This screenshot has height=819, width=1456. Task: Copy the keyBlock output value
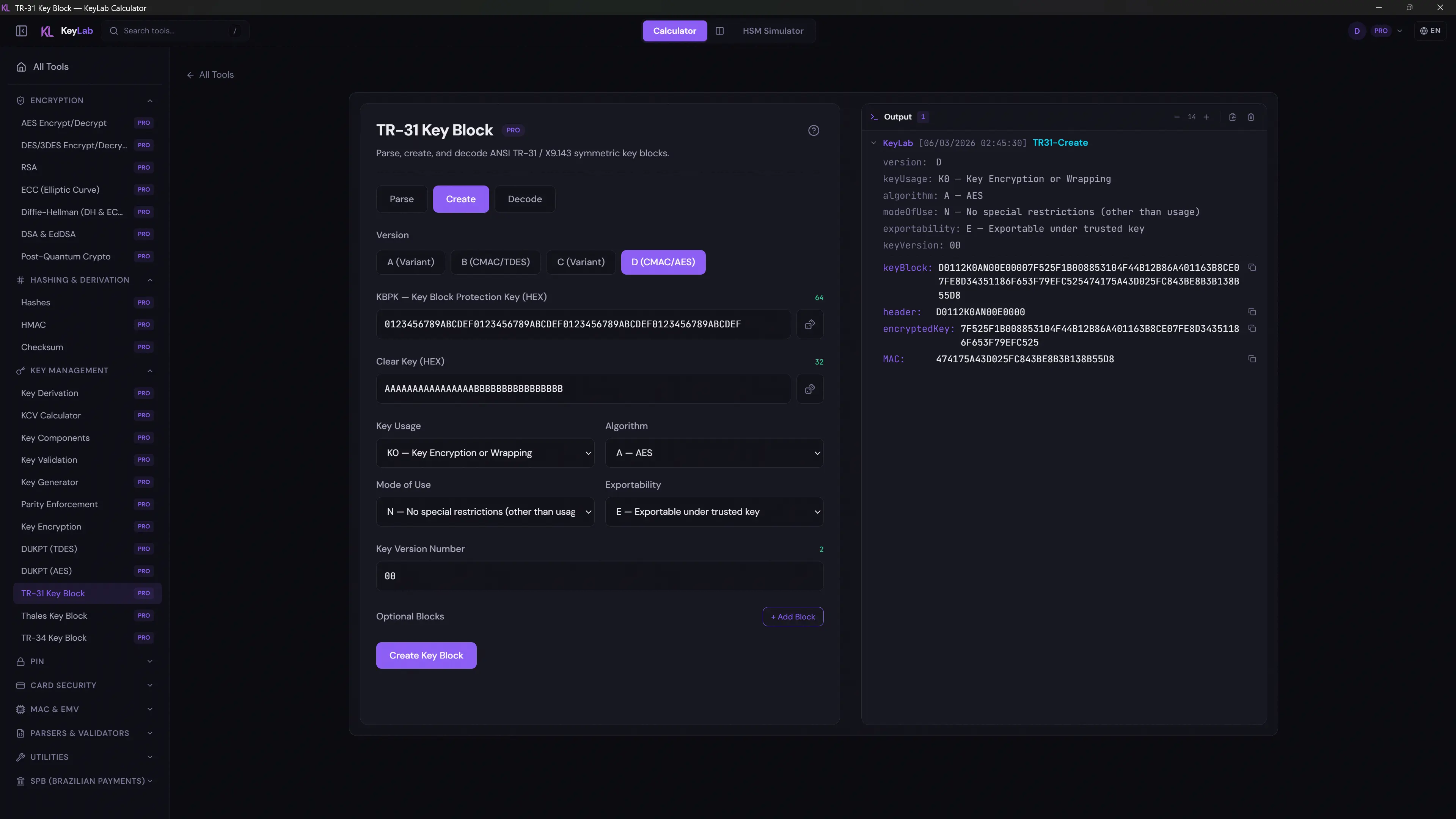tap(1252, 267)
